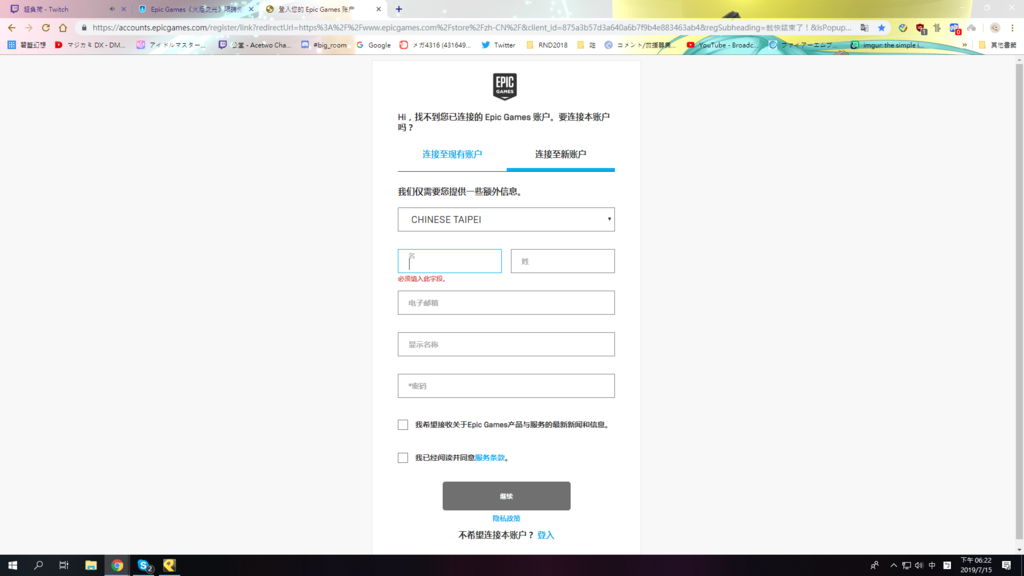Click the last name 姓 field
Screen dimensions: 1024x576
click(562, 261)
